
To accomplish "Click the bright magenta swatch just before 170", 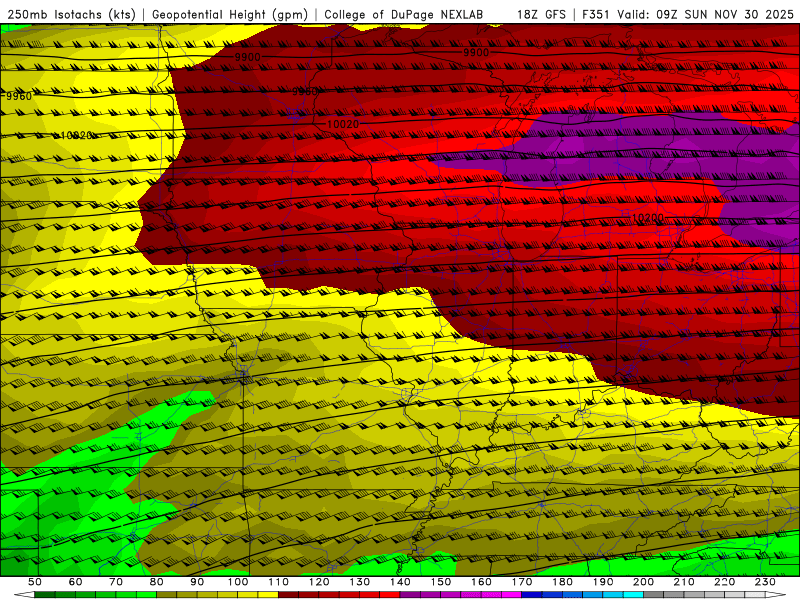I will click(511, 594).
